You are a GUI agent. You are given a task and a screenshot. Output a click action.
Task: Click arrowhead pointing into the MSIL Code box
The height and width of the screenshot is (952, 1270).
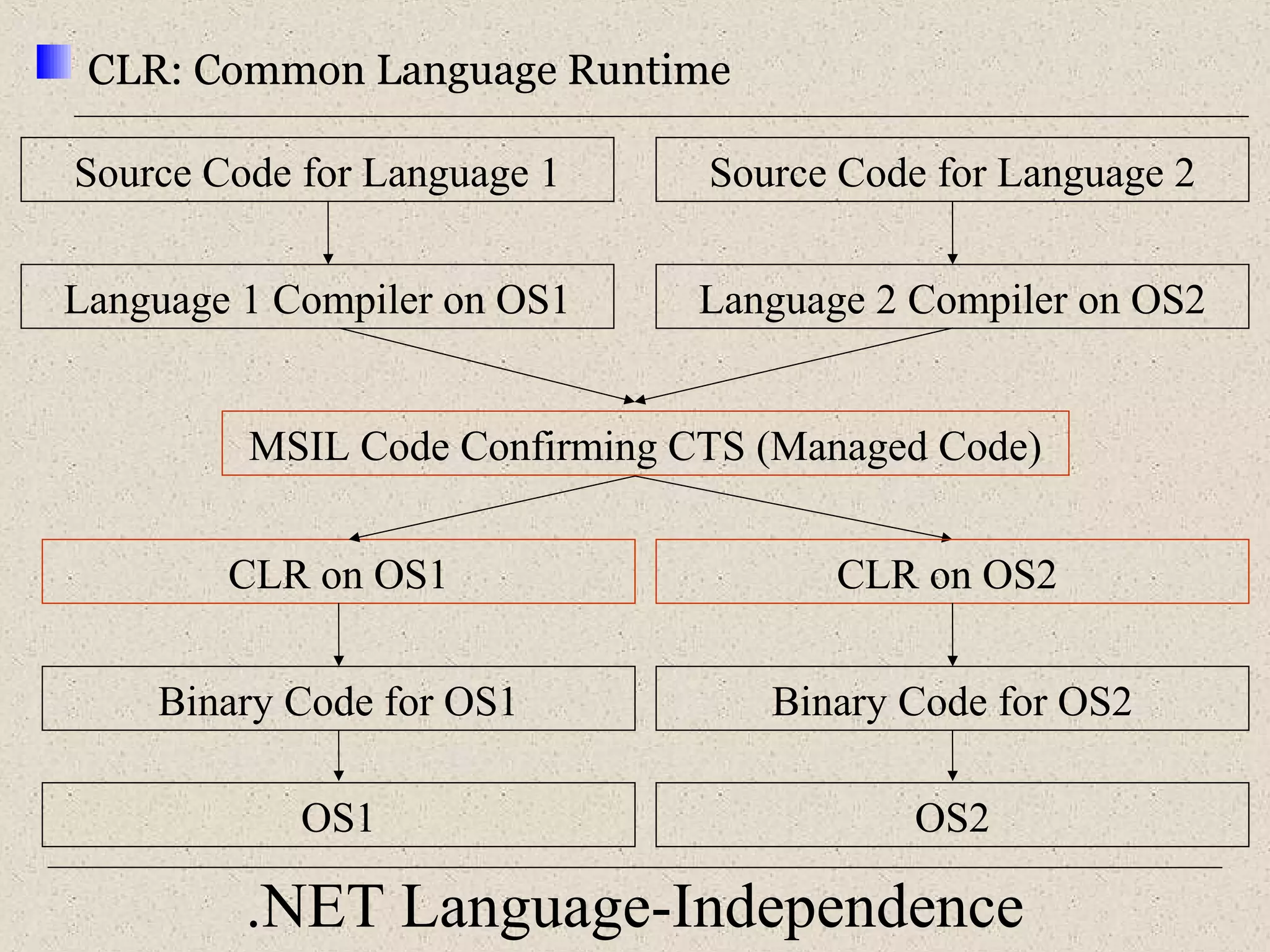click(x=635, y=400)
